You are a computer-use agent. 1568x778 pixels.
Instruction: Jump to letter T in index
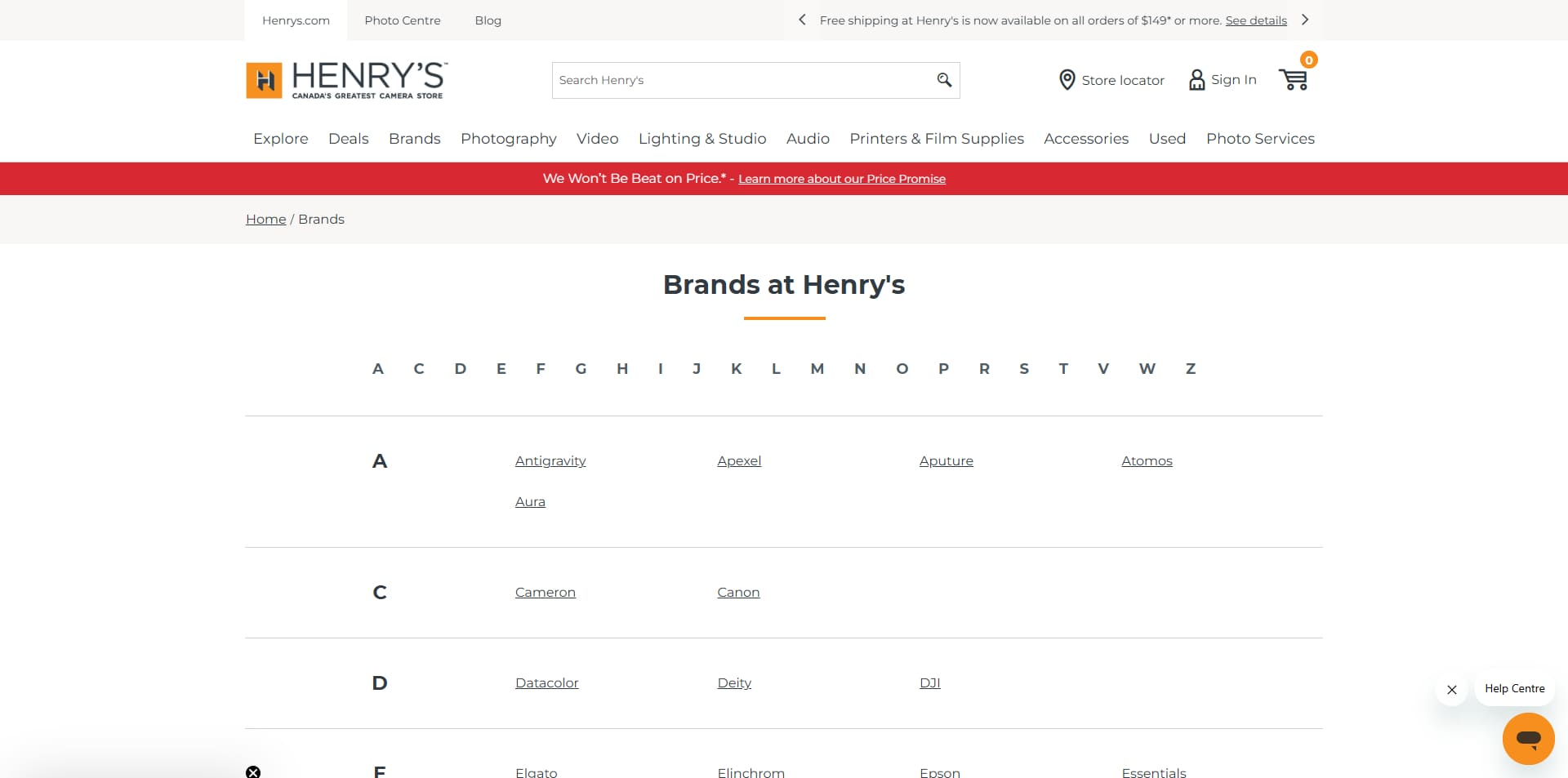click(1063, 369)
